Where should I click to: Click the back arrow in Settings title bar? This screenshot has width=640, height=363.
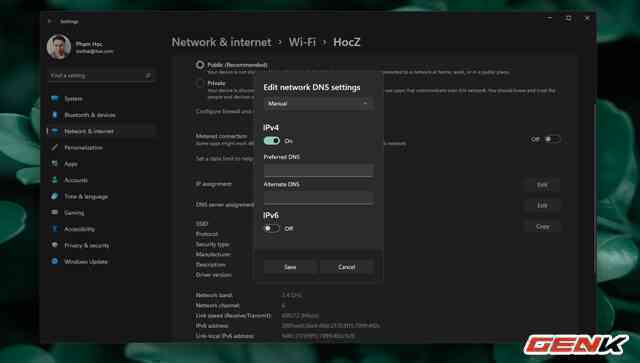(x=50, y=21)
